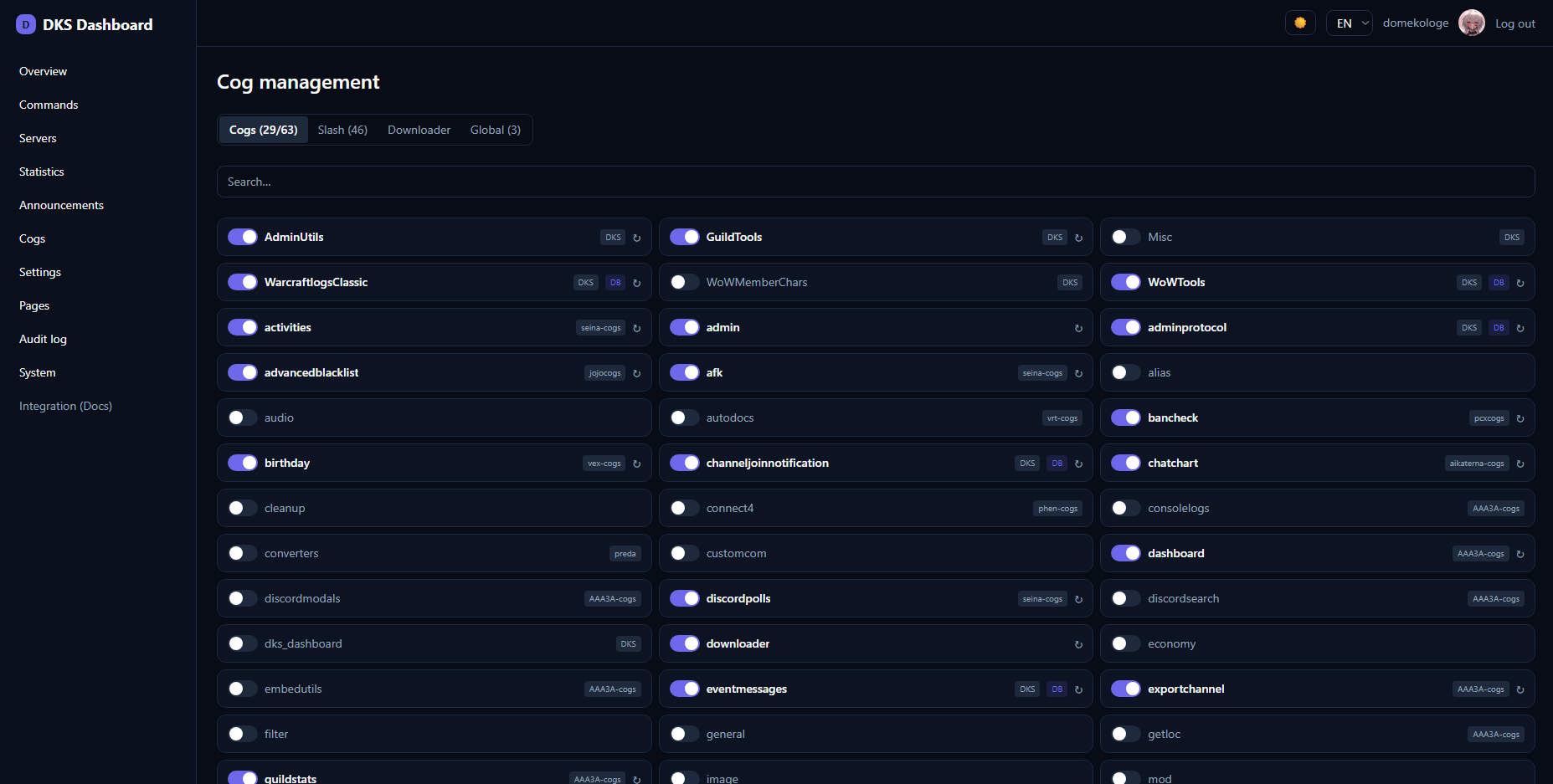Open Settings in the sidebar

tap(40, 272)
